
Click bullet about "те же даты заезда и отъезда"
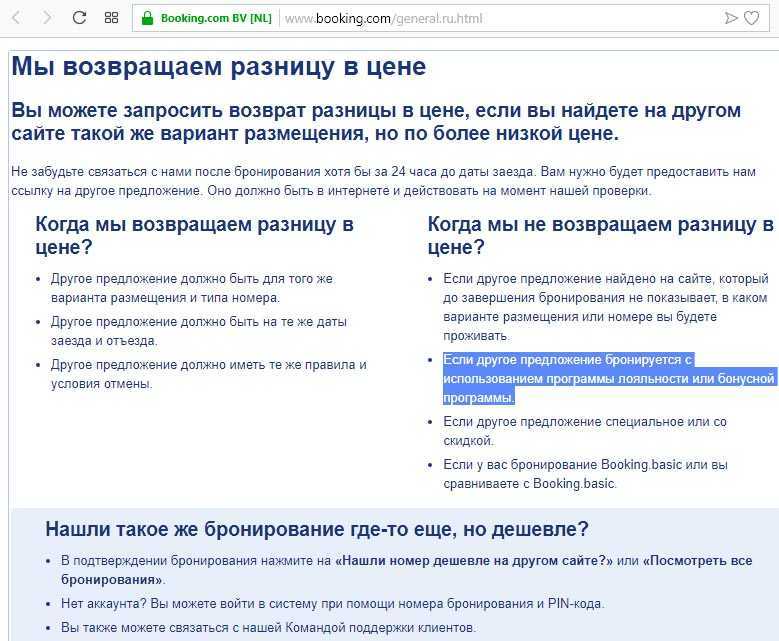(199, 331)
